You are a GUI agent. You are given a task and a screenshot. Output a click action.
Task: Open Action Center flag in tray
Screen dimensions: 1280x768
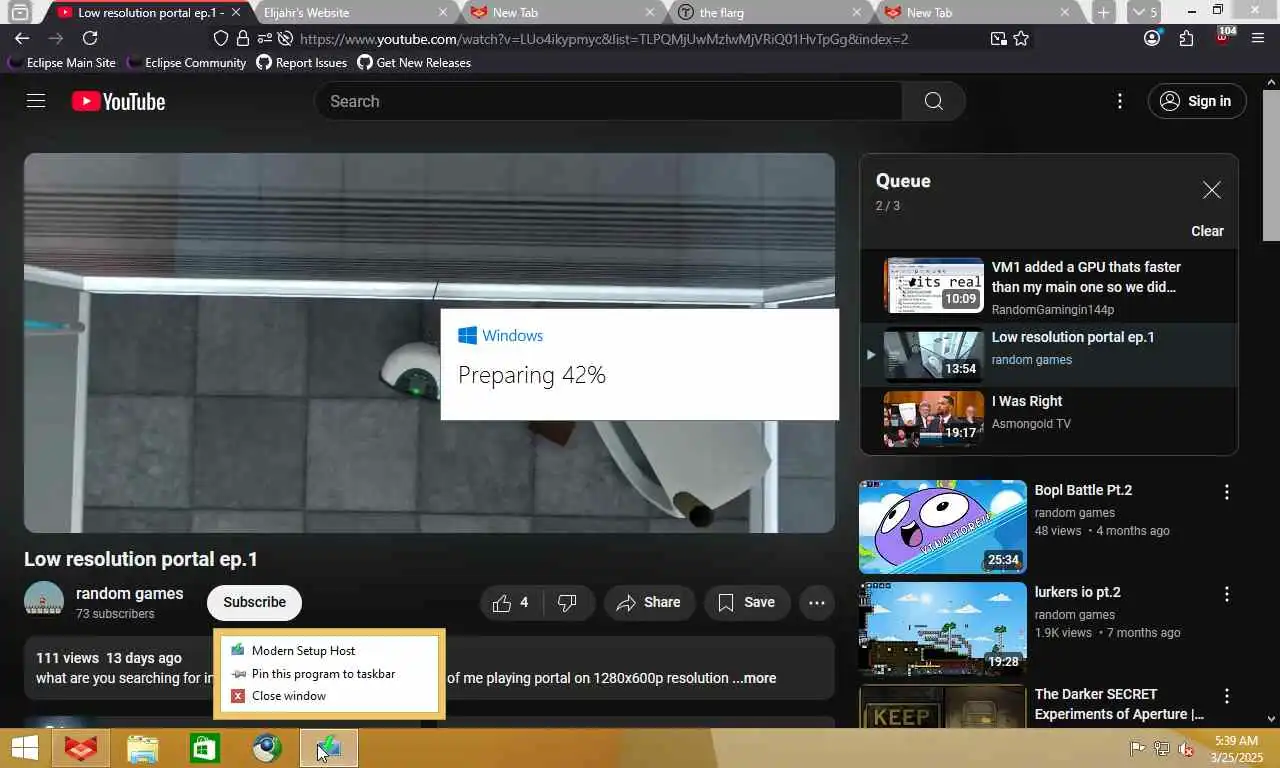point(1137,748)
